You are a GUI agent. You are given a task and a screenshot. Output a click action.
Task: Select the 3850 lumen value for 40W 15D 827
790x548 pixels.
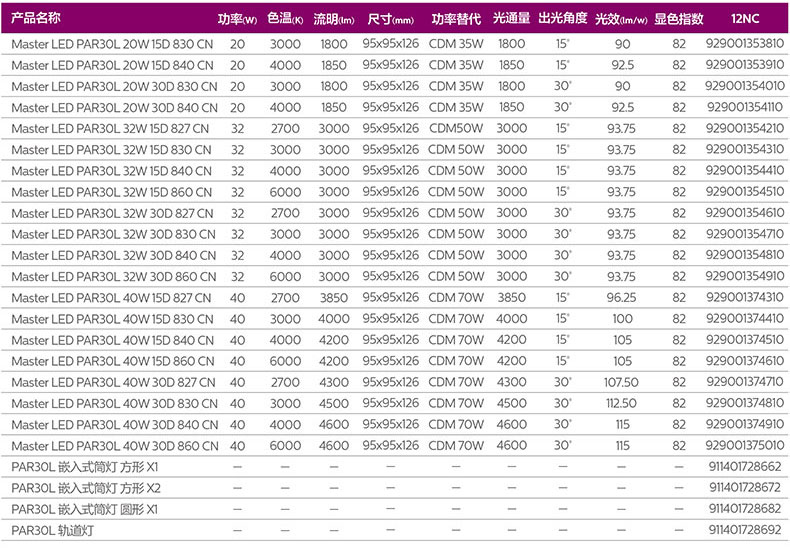tap(334, 298)
